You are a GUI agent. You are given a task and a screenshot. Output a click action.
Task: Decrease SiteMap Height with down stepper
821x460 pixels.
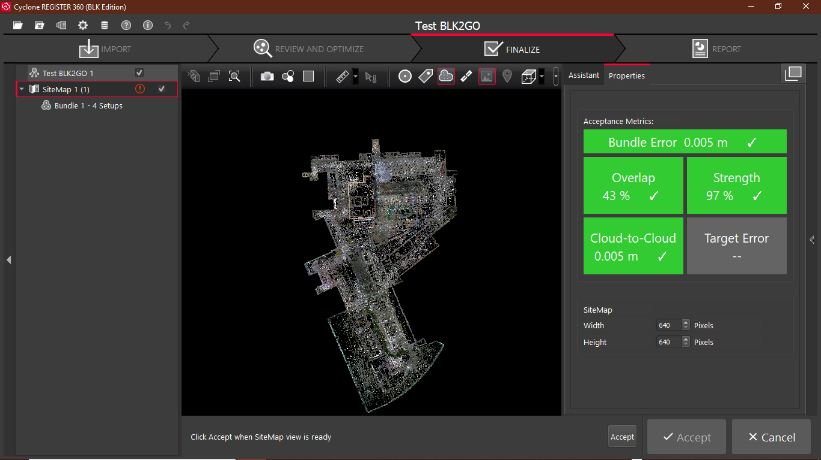click(x=686, y=345)
